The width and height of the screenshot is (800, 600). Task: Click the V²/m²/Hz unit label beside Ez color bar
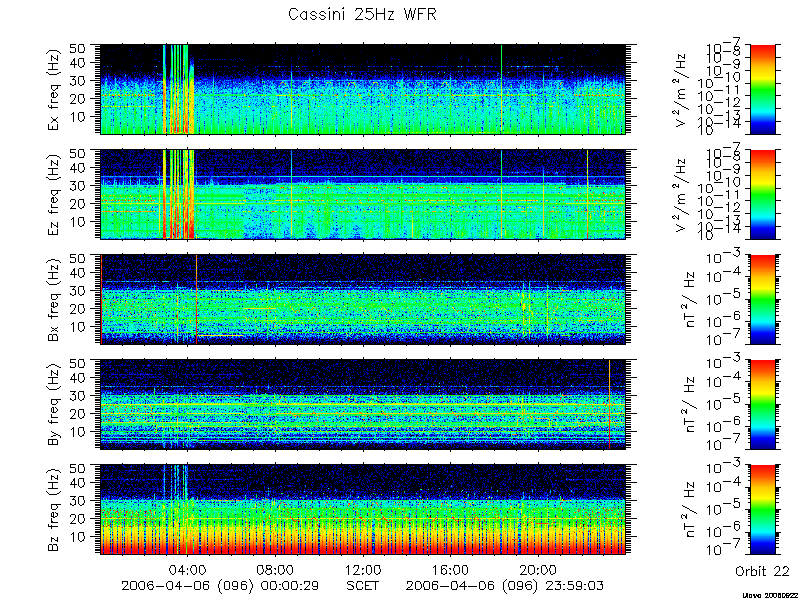coord(682,195)
